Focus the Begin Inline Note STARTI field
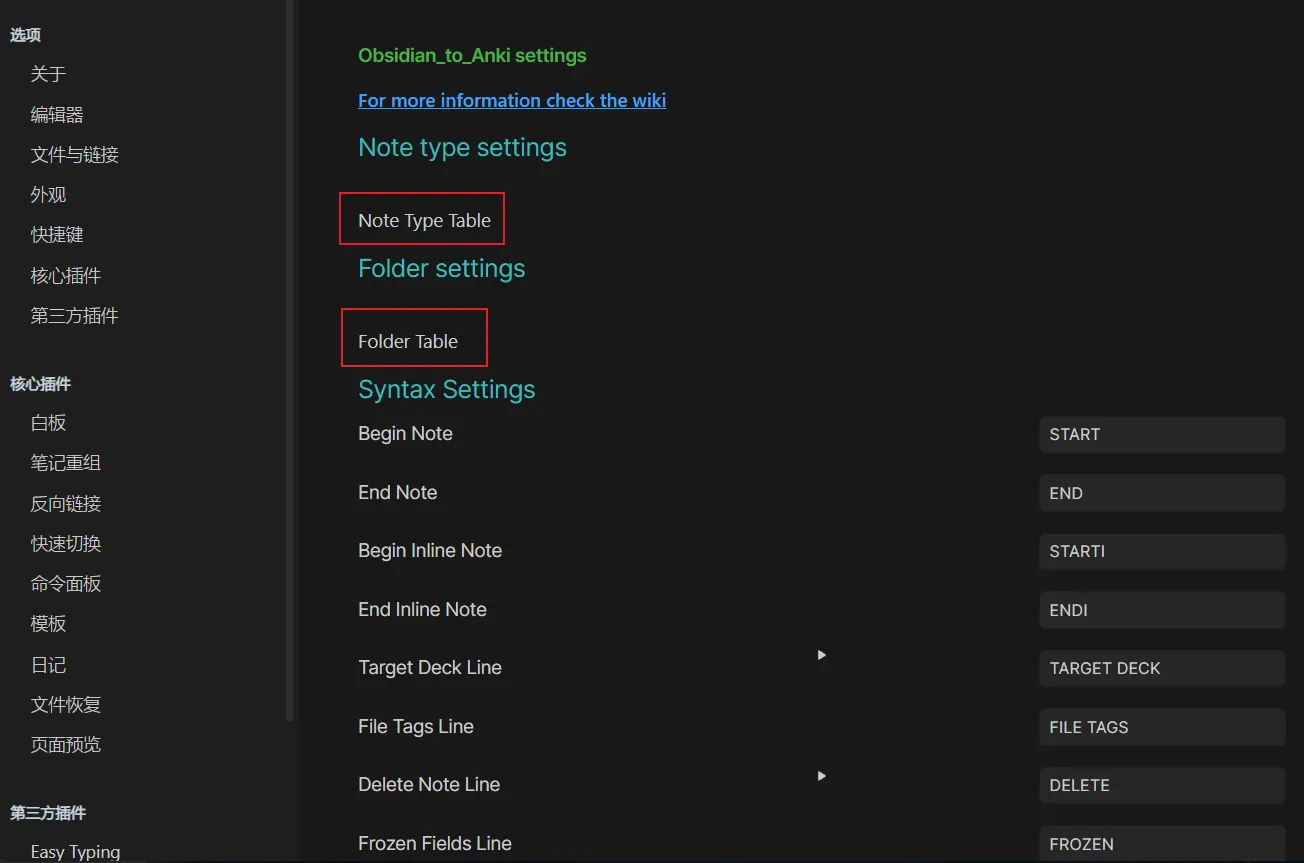The height and width of the screenshot is (863, 1304). click(1162, 551)
